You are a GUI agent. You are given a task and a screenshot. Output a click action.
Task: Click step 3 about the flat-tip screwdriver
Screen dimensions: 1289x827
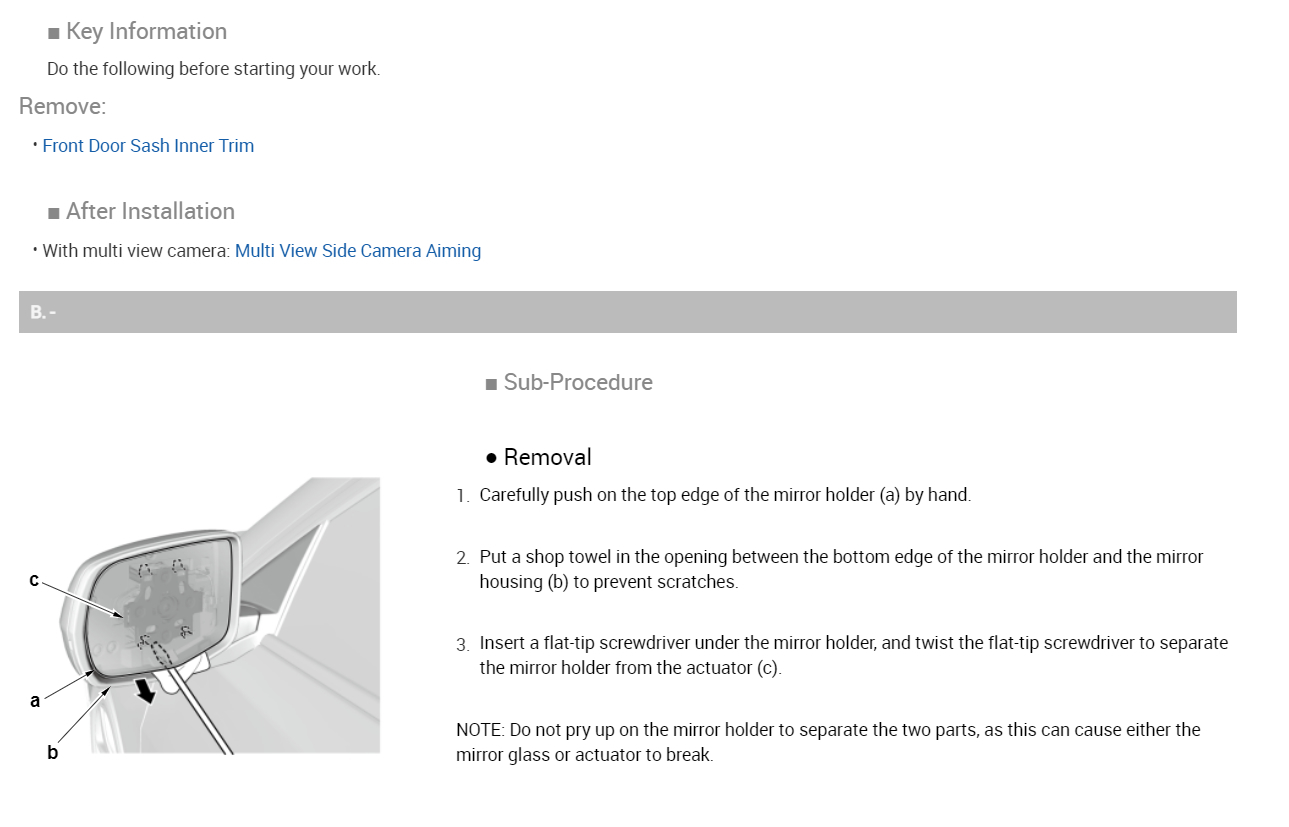click(853, 655)
